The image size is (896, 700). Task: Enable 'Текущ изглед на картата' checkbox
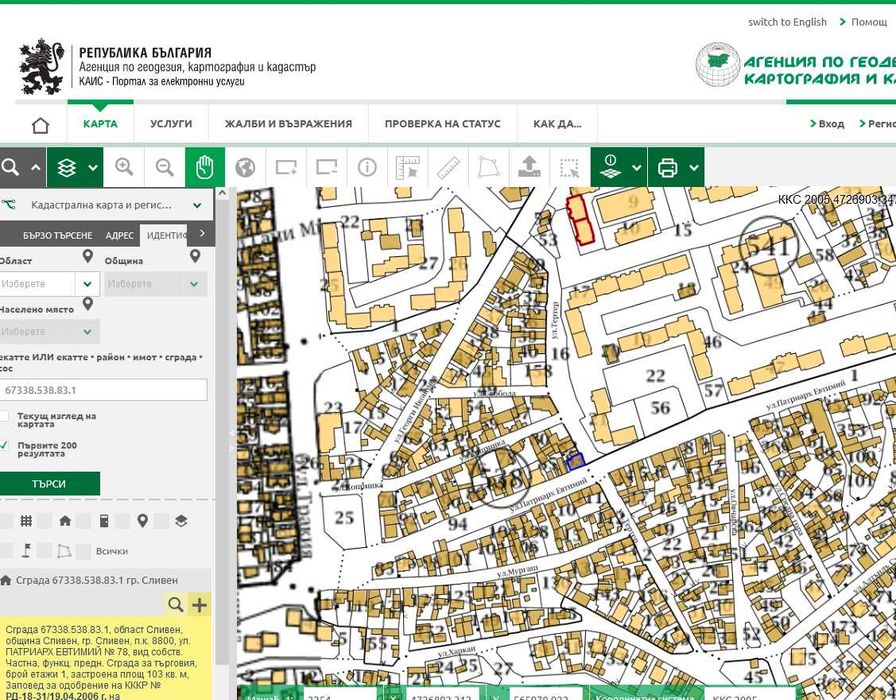[x=5, y=416]
